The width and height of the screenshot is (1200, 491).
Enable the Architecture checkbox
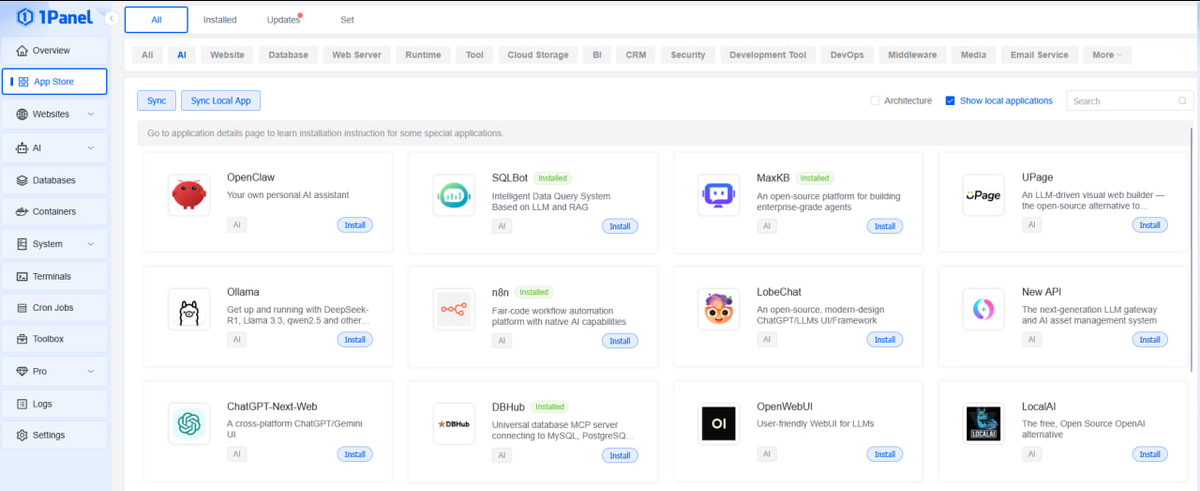(x=875, y=101)
